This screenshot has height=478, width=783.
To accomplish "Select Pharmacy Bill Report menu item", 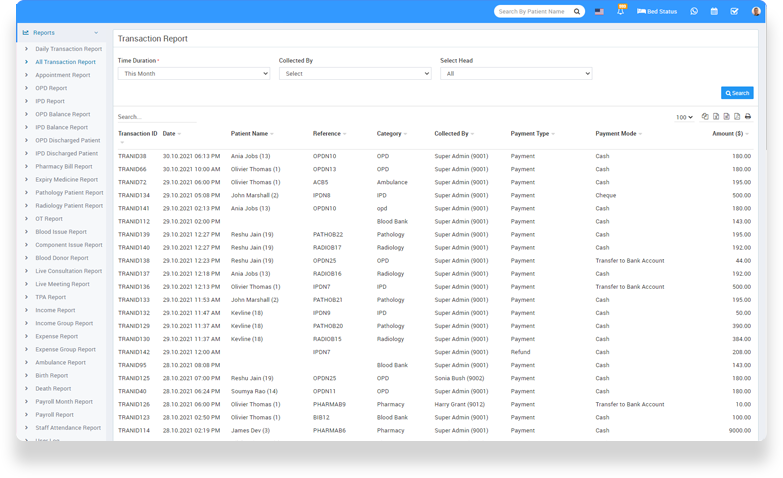I will (64, 166).
